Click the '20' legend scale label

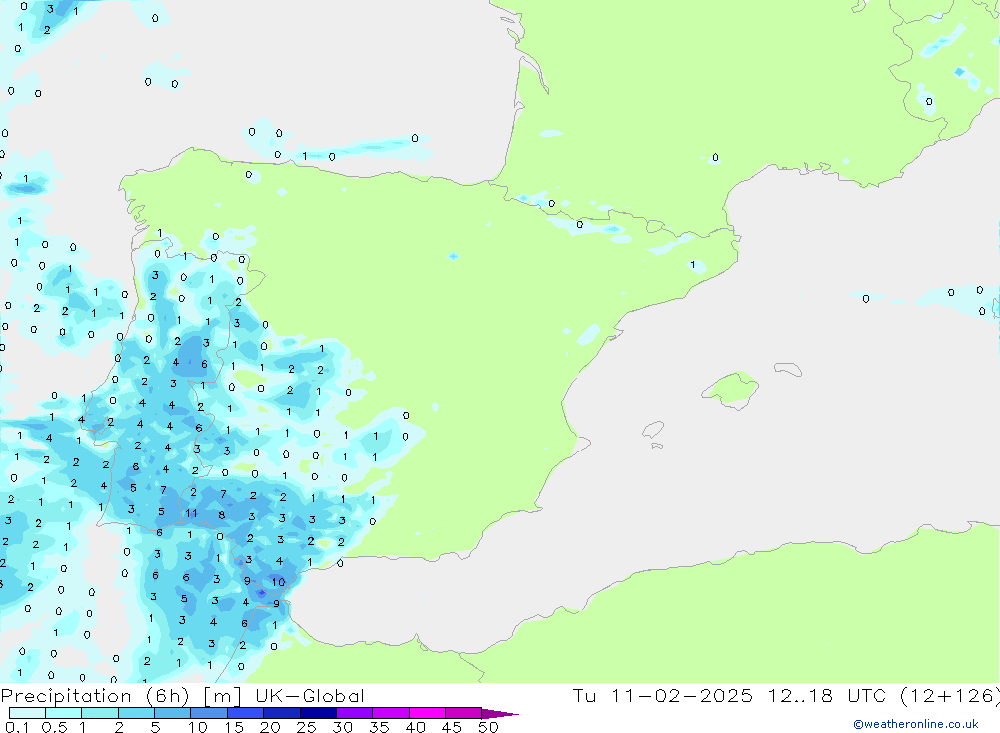click(x=270, y=727)
